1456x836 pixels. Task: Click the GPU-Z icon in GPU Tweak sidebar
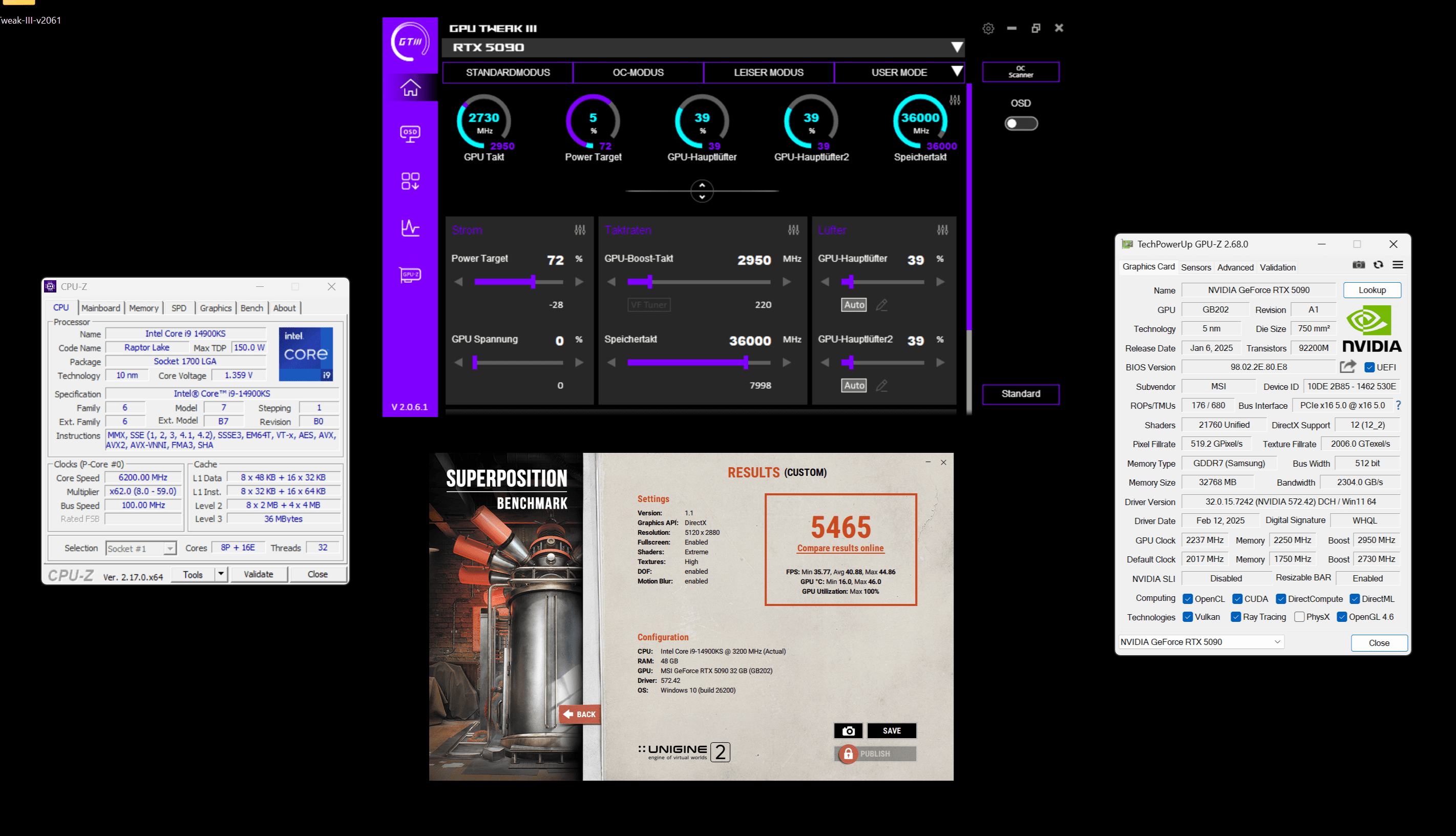click(410, 275)
